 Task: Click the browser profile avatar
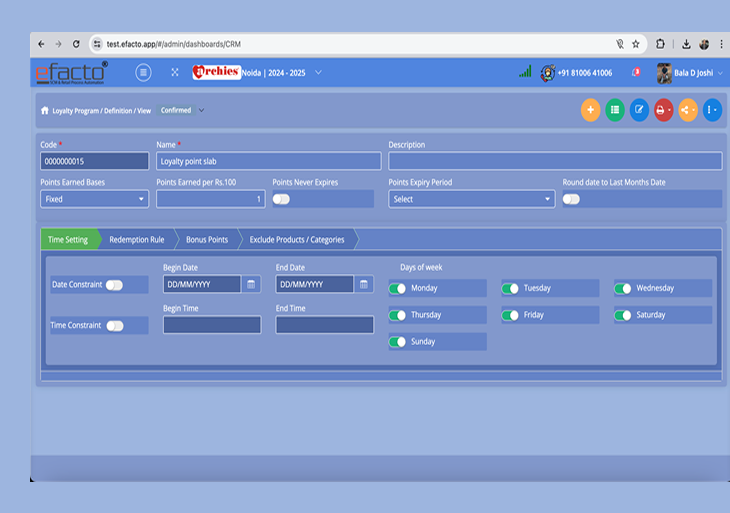[x=704, y=44]
